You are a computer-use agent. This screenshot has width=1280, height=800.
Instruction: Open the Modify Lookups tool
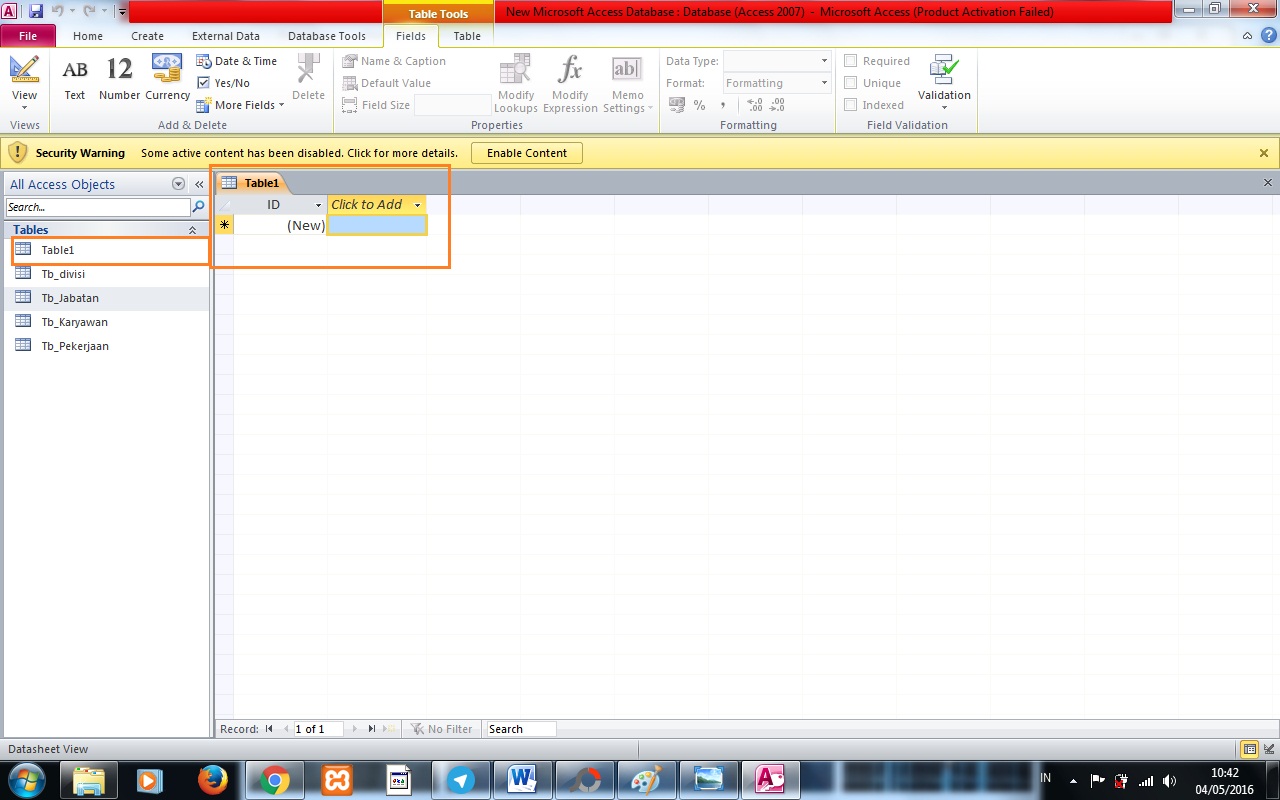point(515,82)
